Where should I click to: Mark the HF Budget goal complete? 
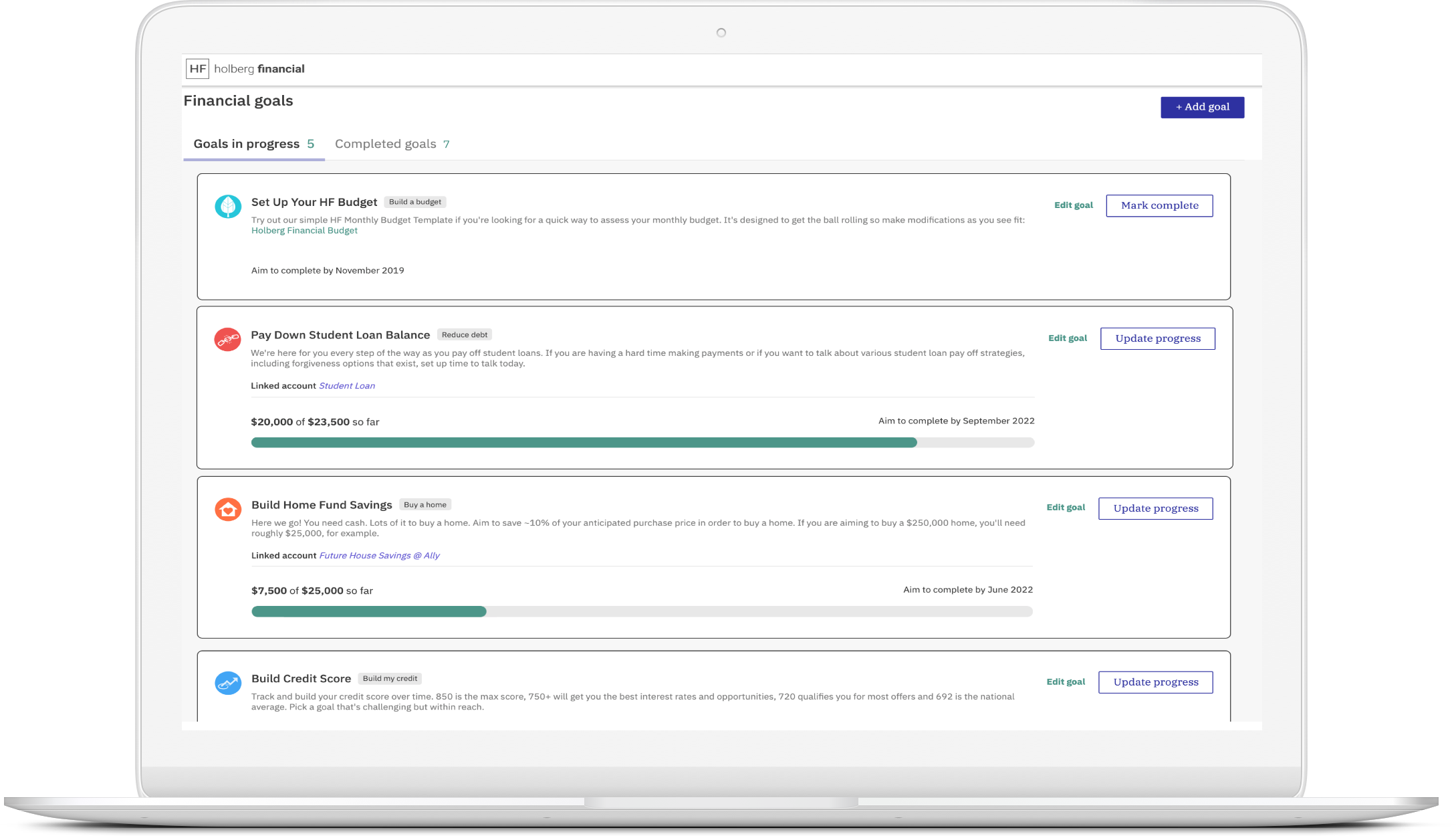pos(1159,205)
